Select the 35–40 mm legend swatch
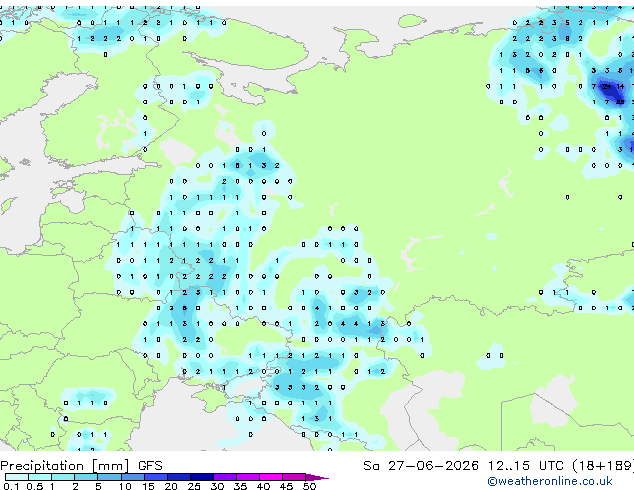634x490 pixels. click(x=247, y=477)
